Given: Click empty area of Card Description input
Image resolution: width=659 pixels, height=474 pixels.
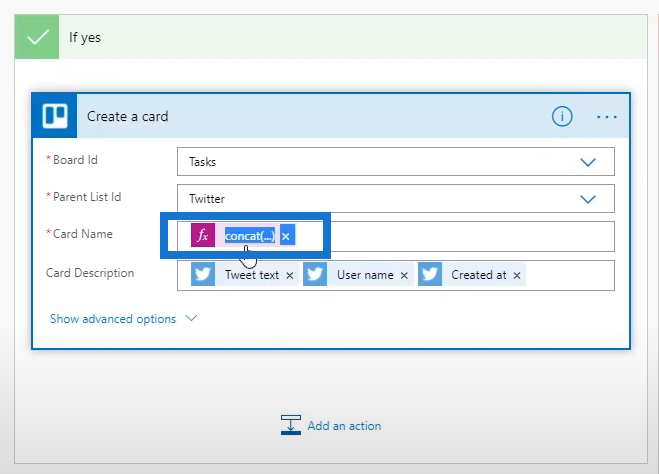Looking at the screenshot, I should click(569, 275).
